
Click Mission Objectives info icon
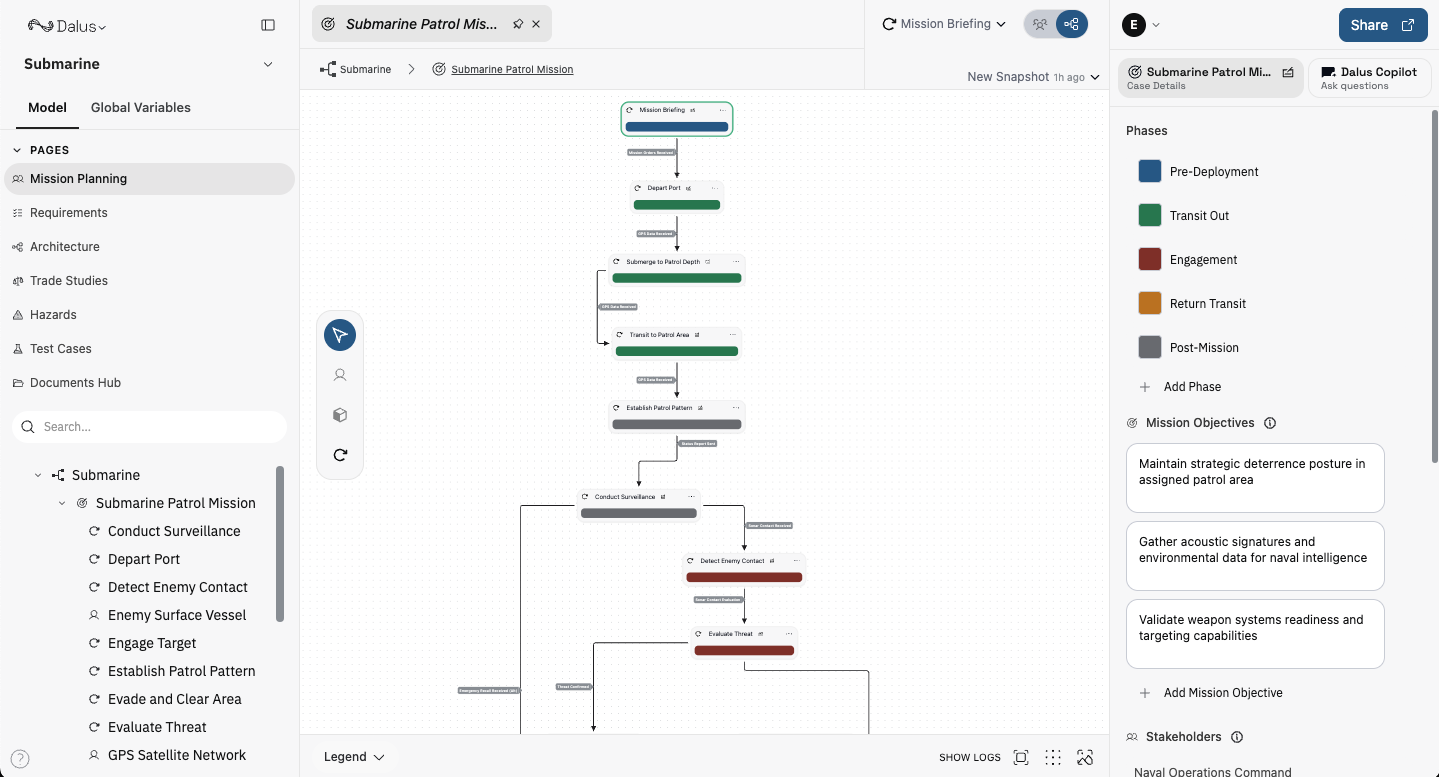coord(1270,423)
